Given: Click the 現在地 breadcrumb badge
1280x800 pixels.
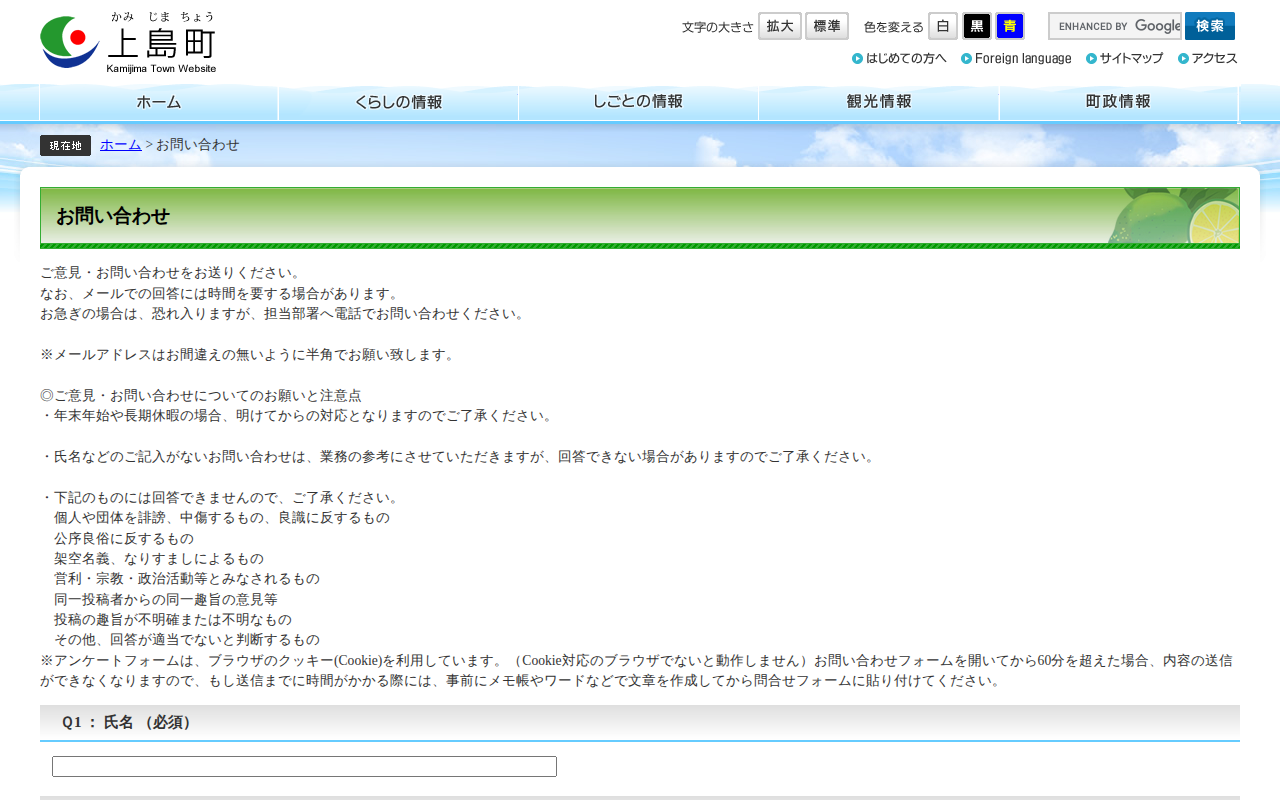Looking at the screenshot, I should point(65,145).
